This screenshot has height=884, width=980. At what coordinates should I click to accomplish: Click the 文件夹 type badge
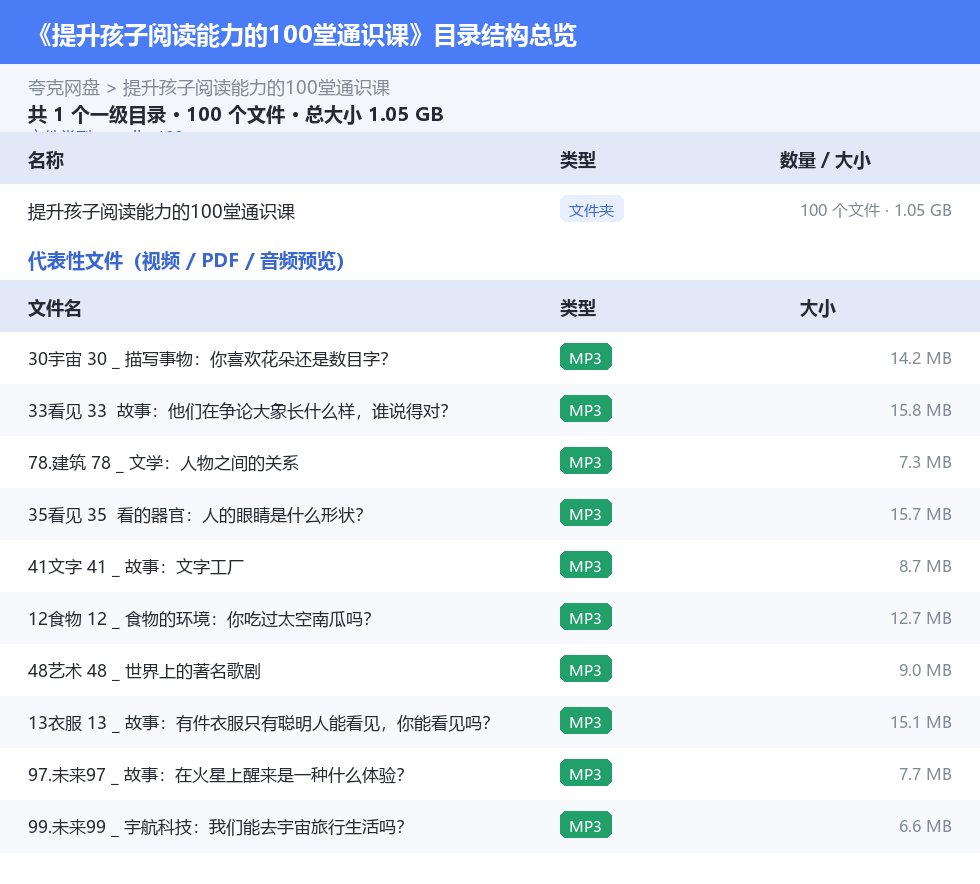[591, 210]
